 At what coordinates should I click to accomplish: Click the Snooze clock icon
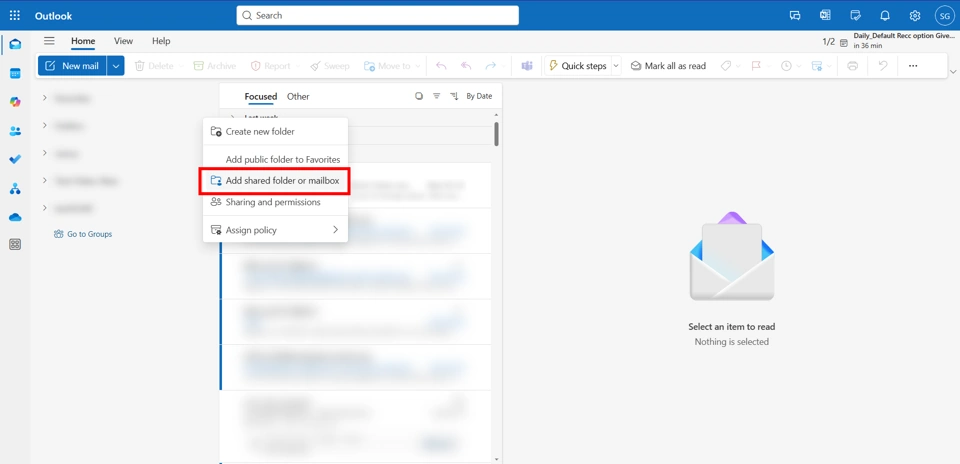pos(786,65)
